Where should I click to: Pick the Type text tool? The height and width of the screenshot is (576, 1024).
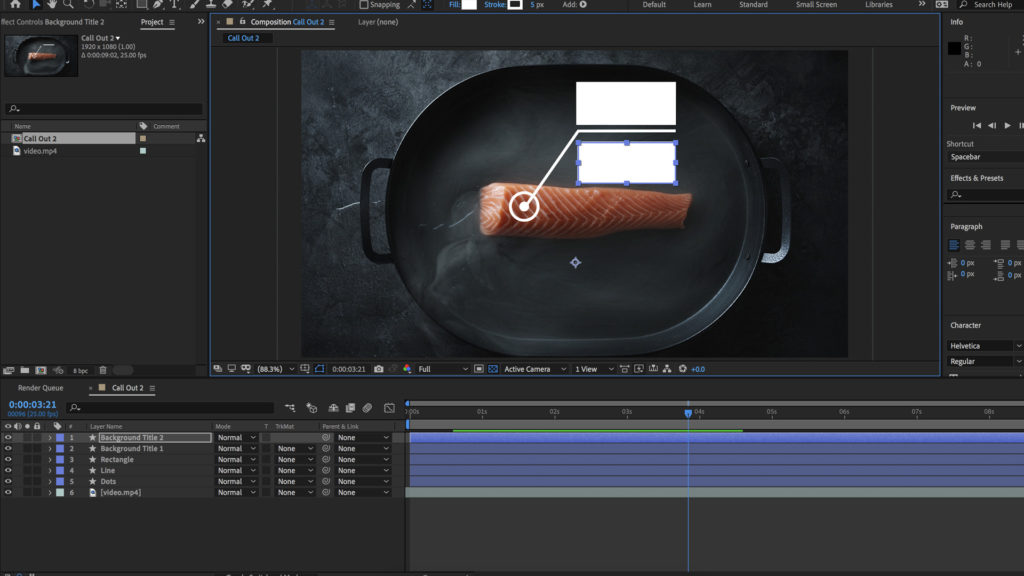[174, 4]
